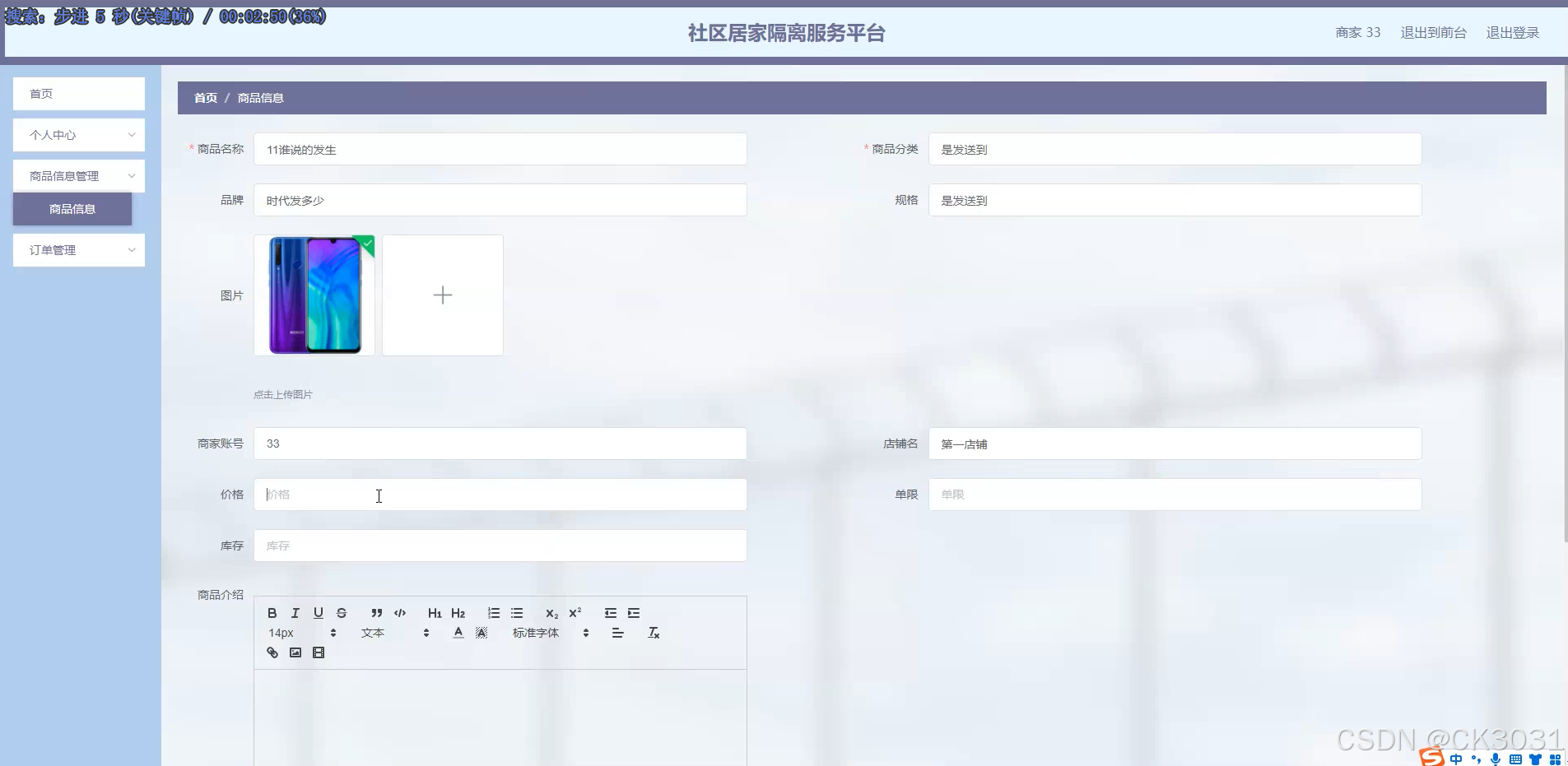Apply subscript formatting

tap(551, 613)
